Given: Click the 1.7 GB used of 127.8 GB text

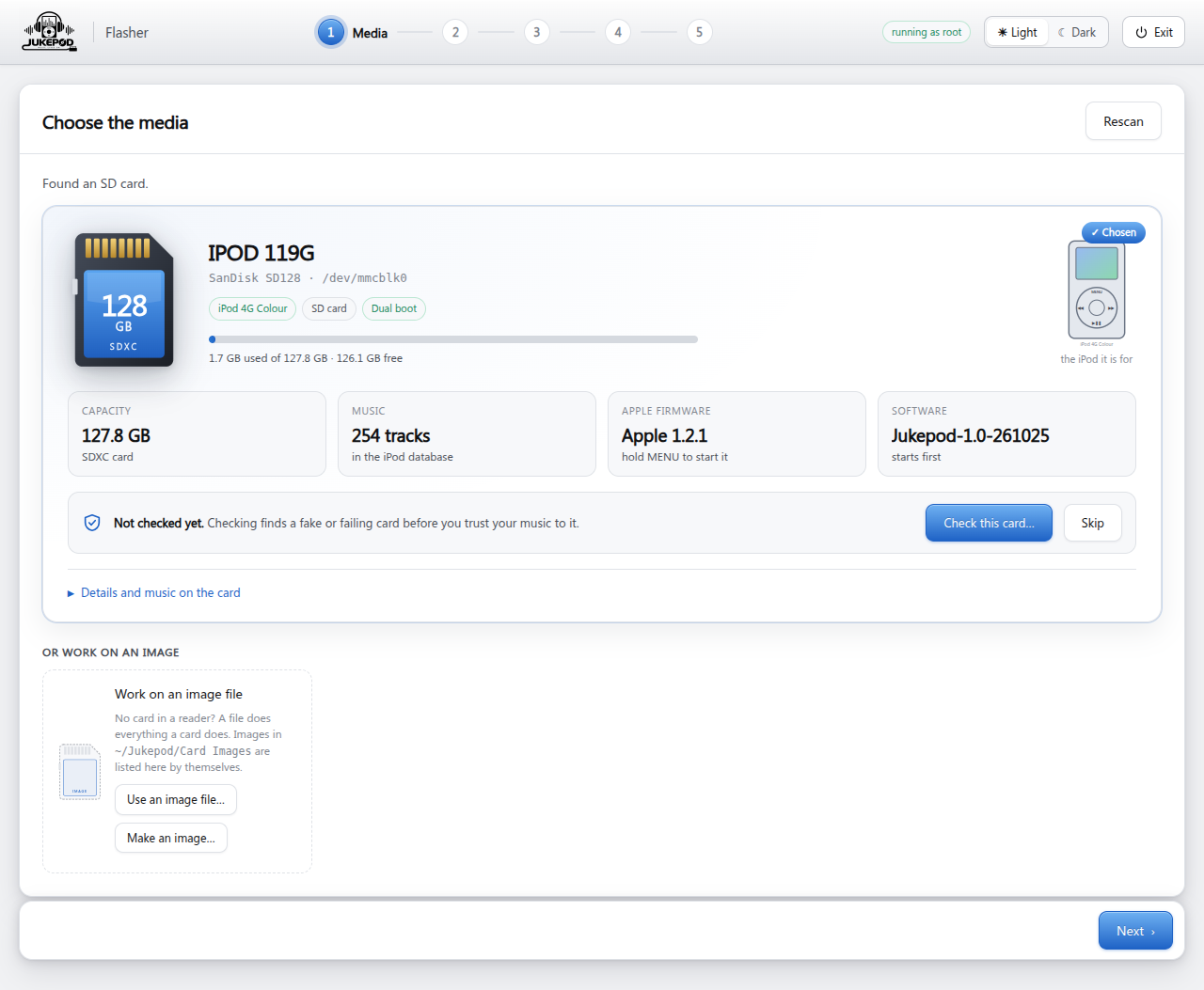Looking at the screenshot, I should point(306,358).
